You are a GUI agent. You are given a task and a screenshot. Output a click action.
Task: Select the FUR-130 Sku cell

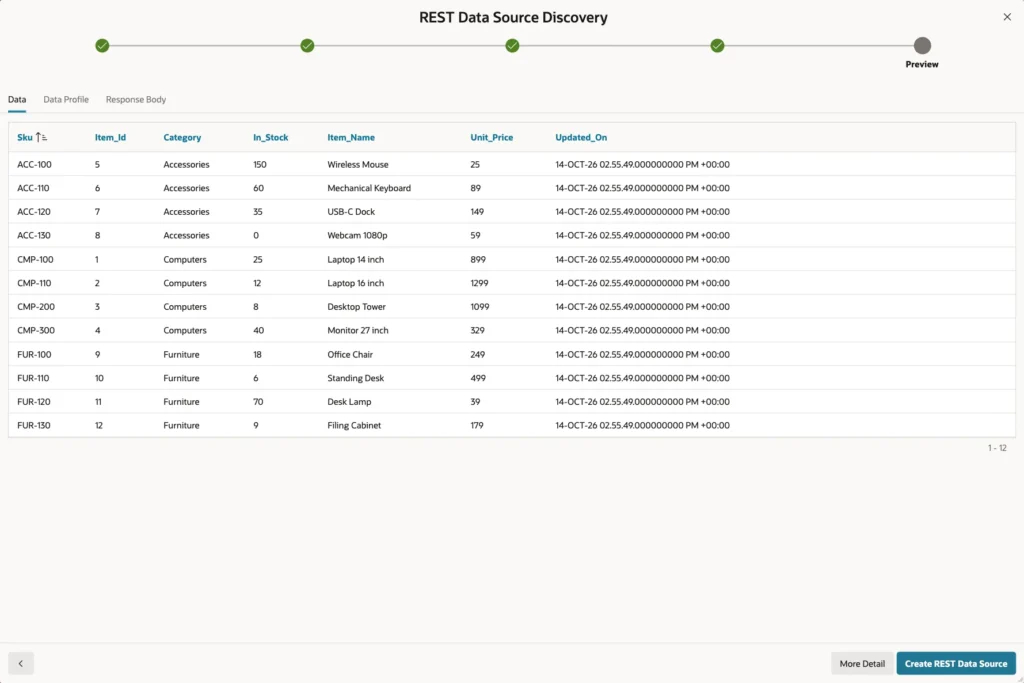click(34, 425)
